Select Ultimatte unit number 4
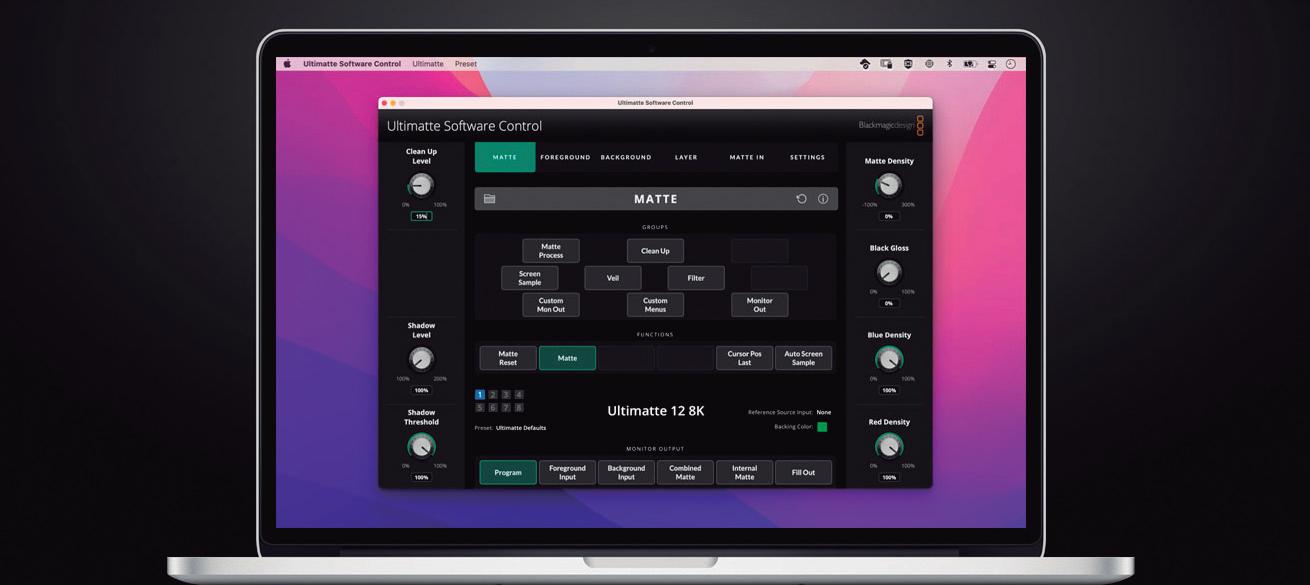This screenshot has height=585, width=1310. click(519, 395)
